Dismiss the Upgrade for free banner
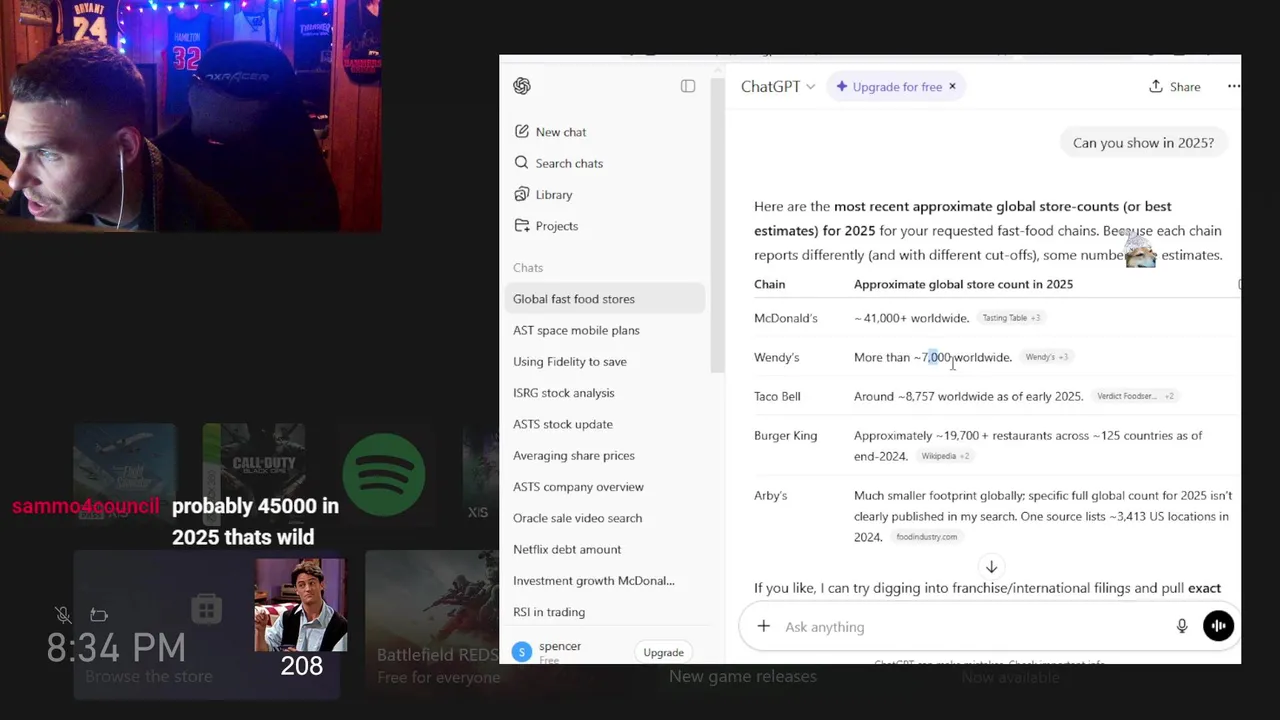The width and height of the screenshot is (1280, 720). [x=952, y=86]
